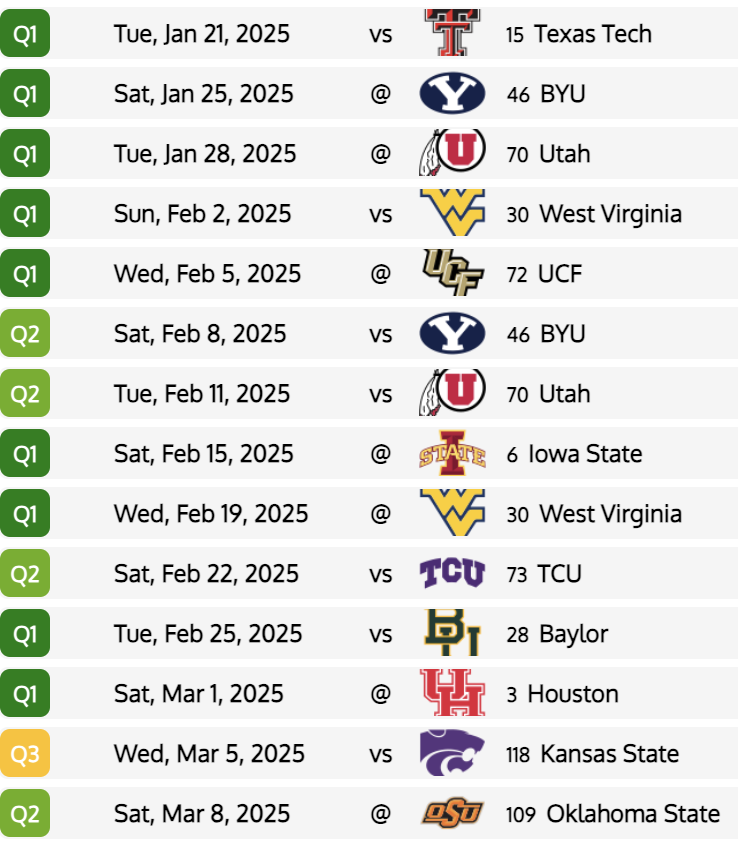
Task: Click the BYU logo on Jan 25 row
Action: pyautogui.click(x=452, y=93)
